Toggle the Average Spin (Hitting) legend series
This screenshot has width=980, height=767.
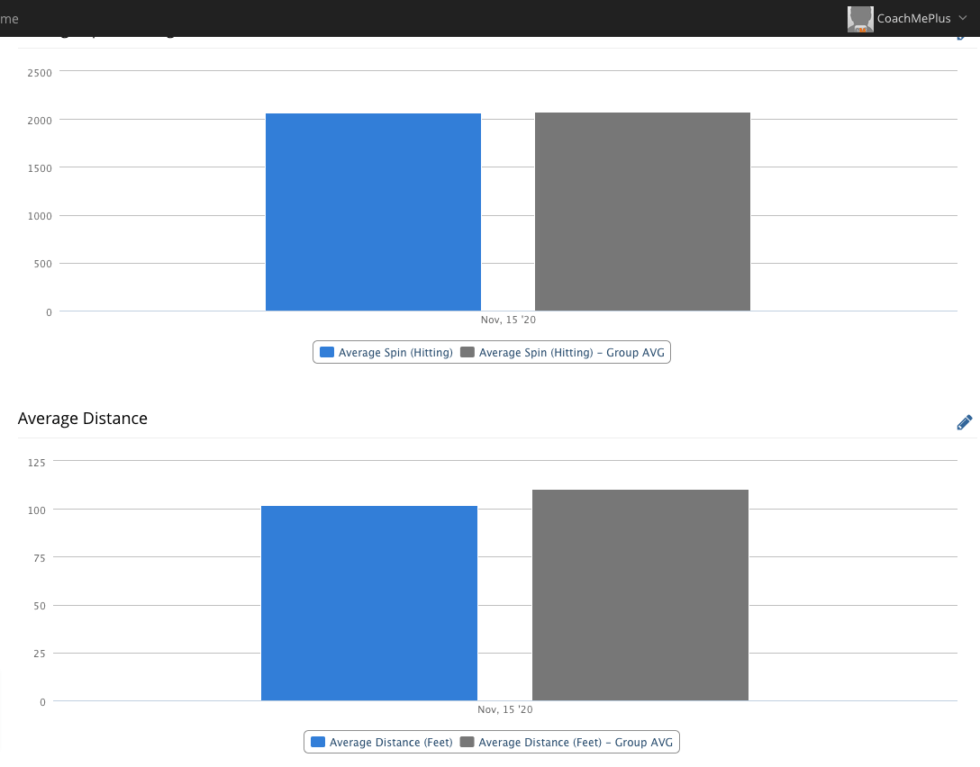(386, 352)
